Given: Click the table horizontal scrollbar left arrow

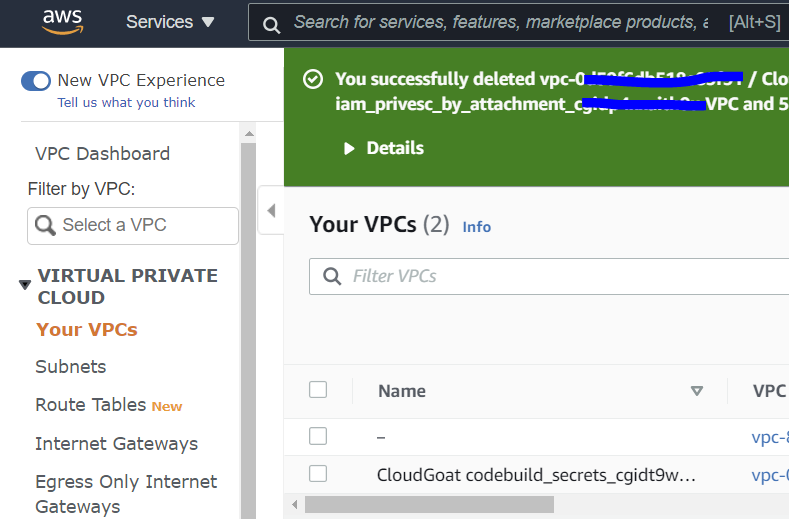Looking at the screenshot, I should [295, 504].
